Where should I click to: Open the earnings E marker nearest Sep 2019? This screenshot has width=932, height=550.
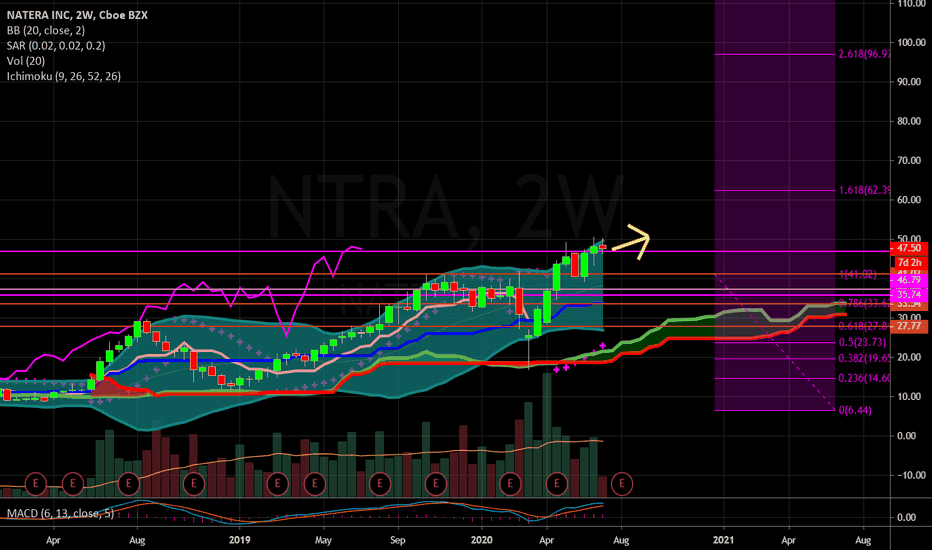click(x=380, y=483)
